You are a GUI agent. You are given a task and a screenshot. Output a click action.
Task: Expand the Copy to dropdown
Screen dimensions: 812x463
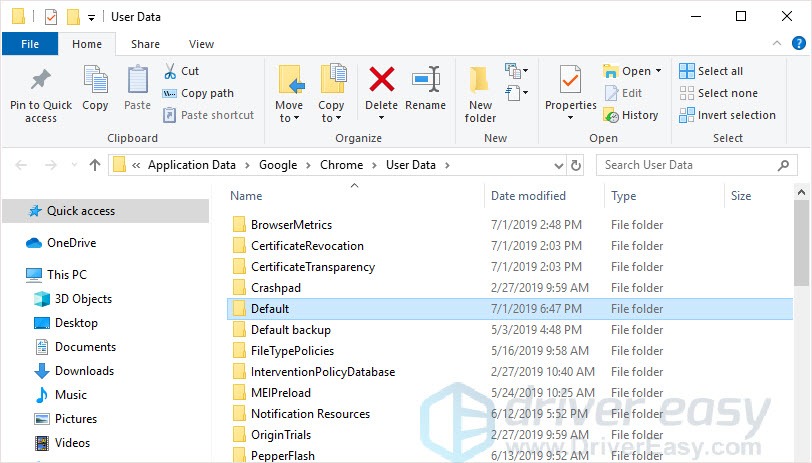331,118
